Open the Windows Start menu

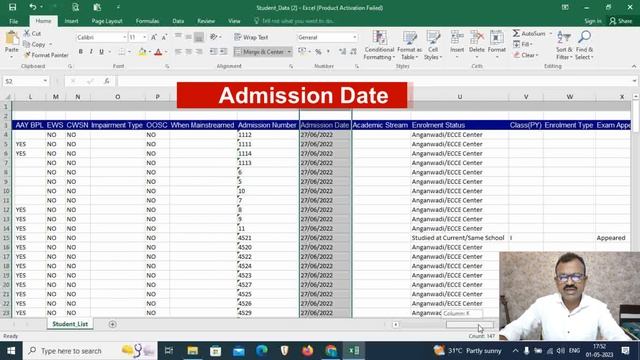[x=11, y=351]
